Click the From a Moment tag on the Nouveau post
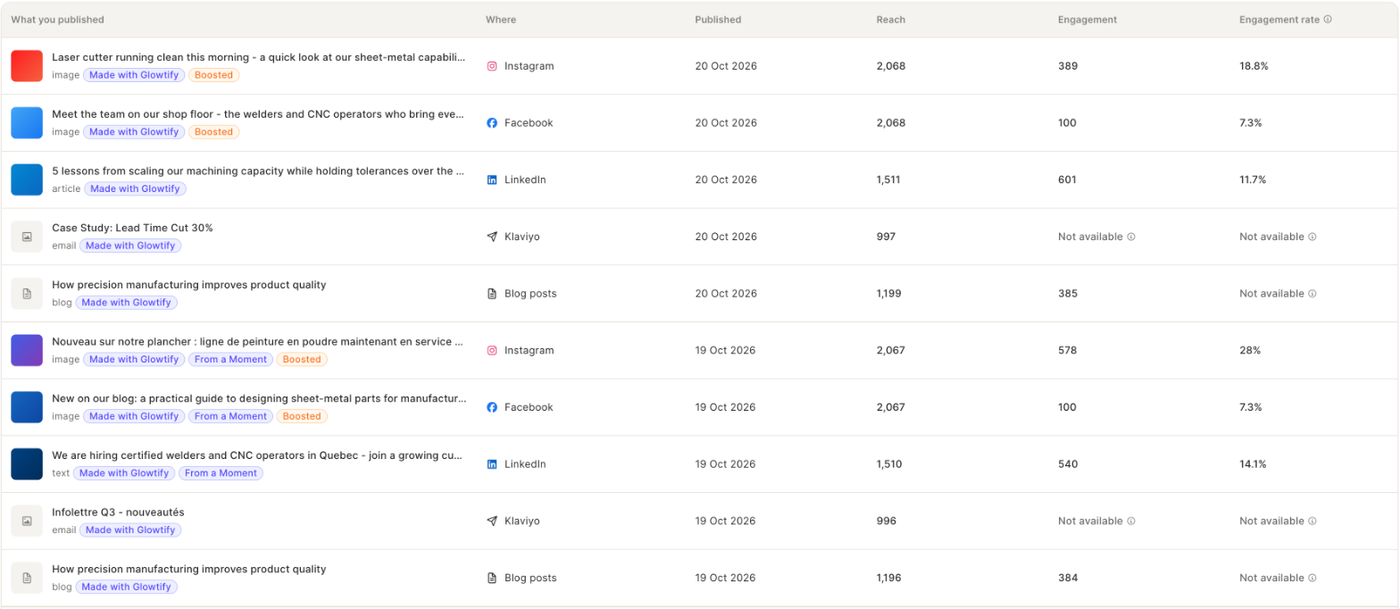1400x609 pixels. (231, 360)
